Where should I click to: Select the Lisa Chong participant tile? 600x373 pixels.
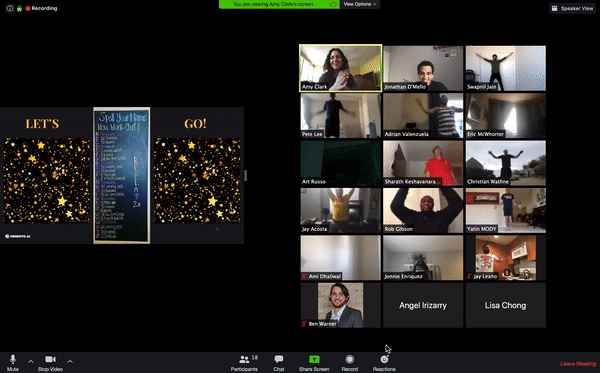505,305
